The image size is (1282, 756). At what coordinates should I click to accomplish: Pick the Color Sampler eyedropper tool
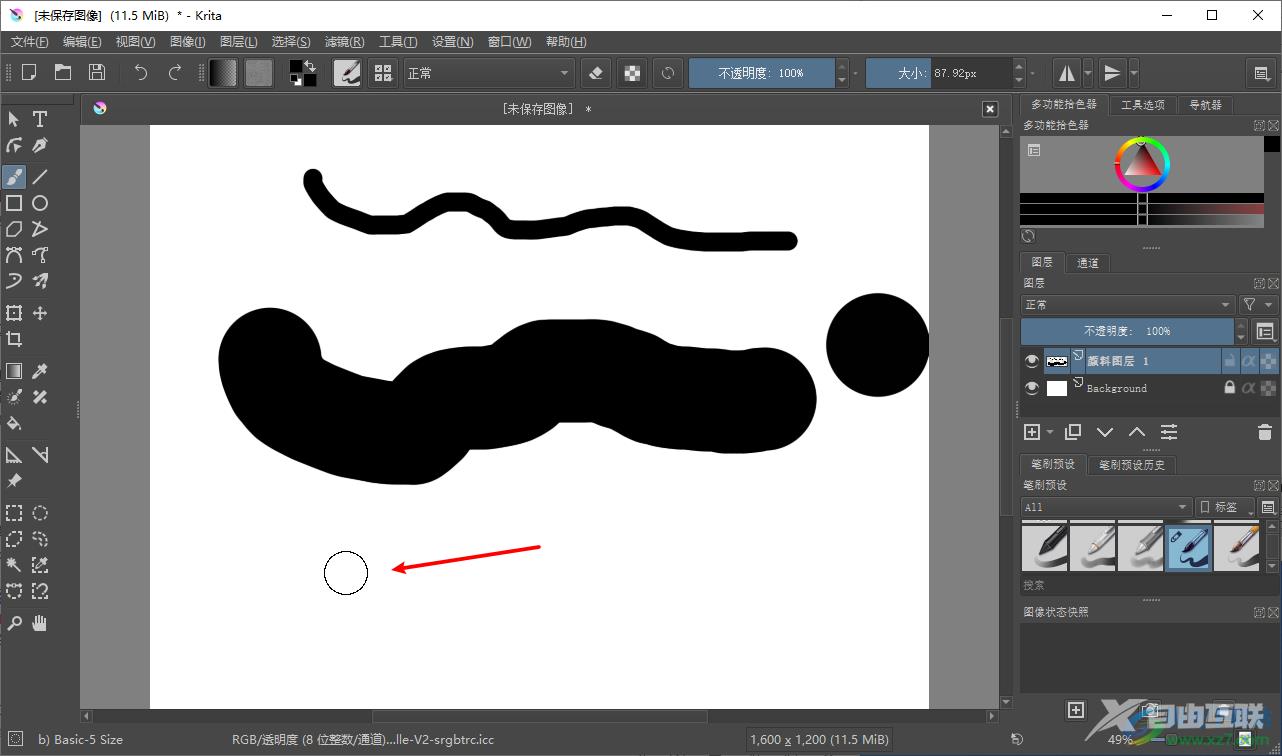tap(40, 371)
